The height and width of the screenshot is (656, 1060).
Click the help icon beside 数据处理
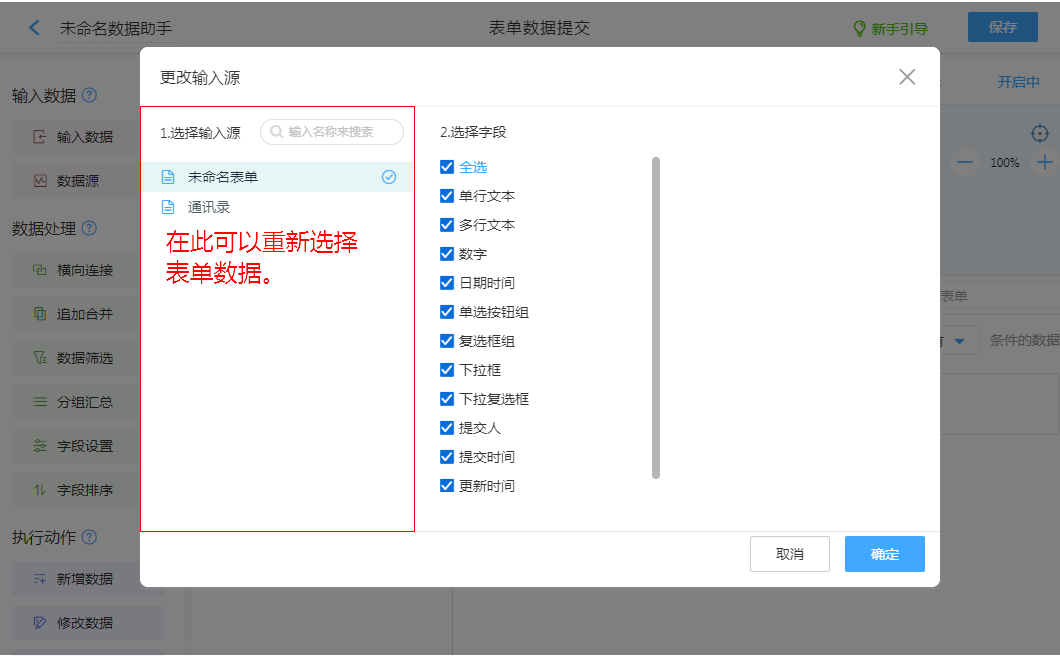tap(89, 228)
